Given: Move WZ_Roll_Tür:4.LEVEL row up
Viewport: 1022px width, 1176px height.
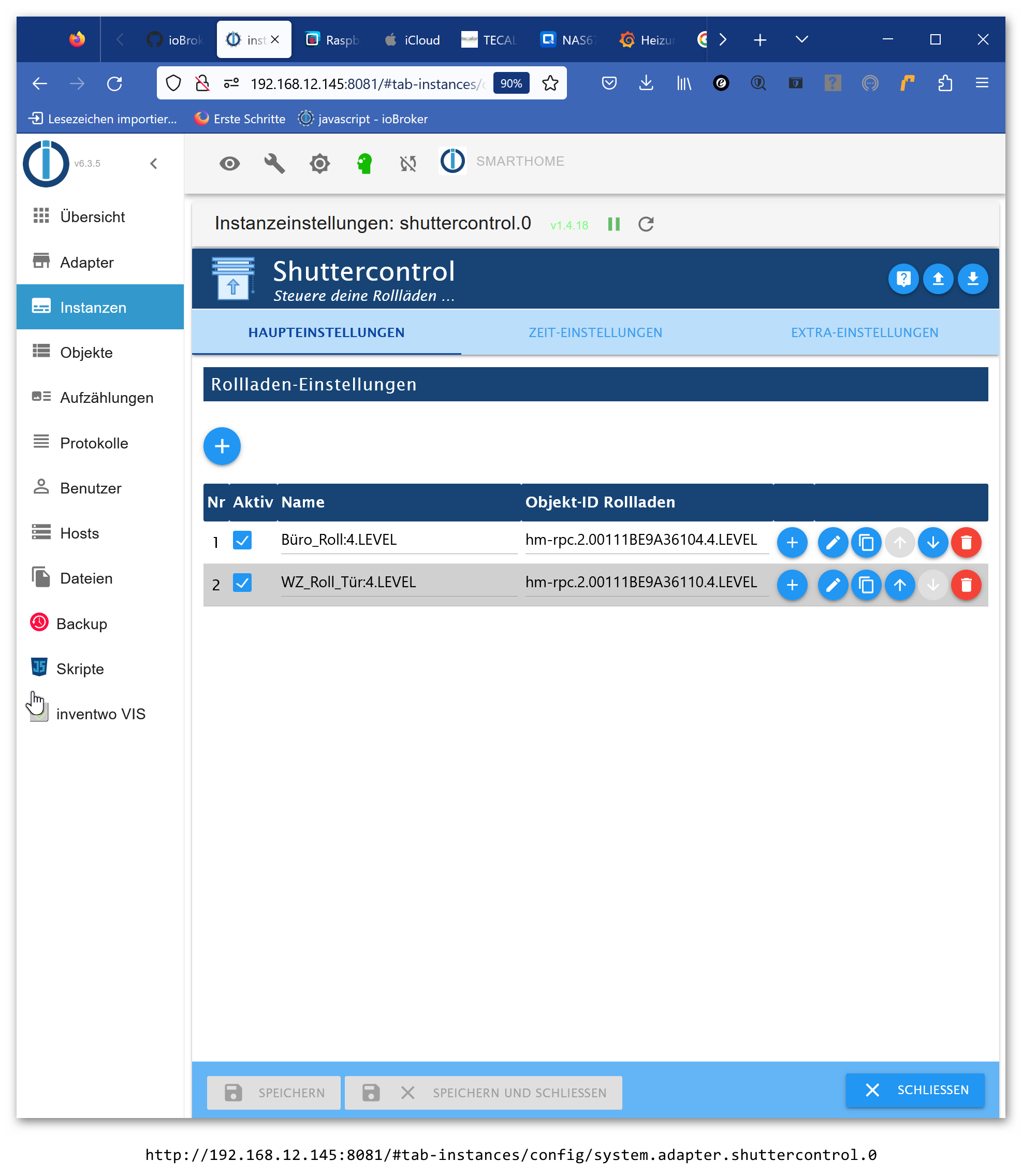Looking at the screenshot, I should 899,585.
